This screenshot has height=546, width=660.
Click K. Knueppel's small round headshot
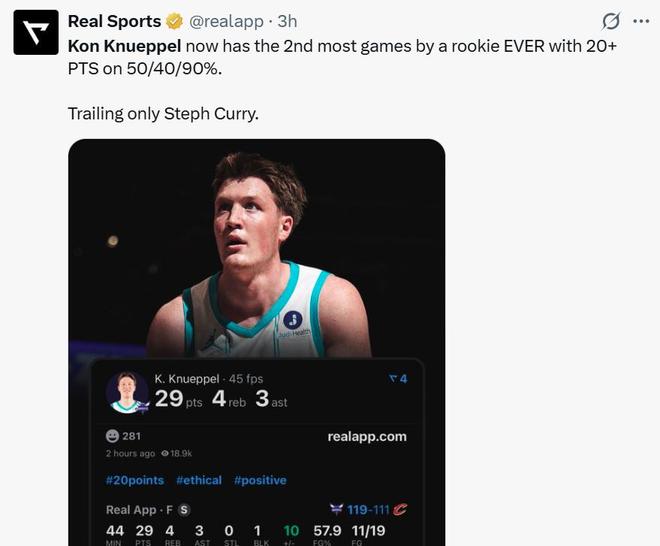(x=127, y=392)
